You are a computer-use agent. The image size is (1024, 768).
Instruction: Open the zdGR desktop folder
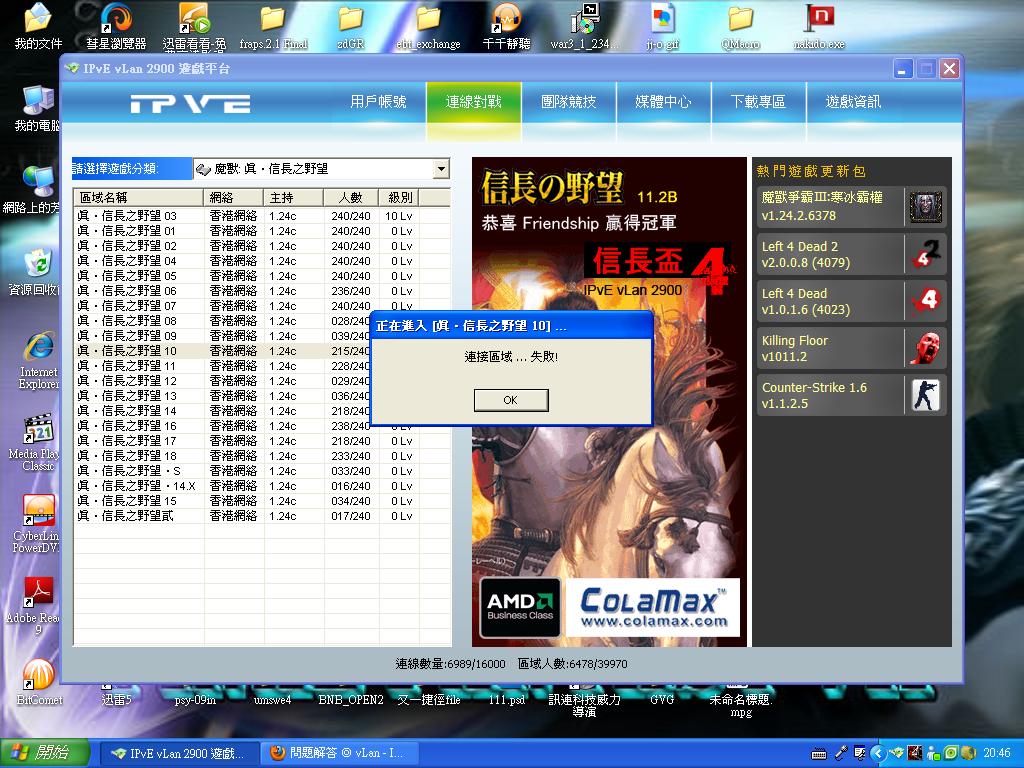pos(351,26)
